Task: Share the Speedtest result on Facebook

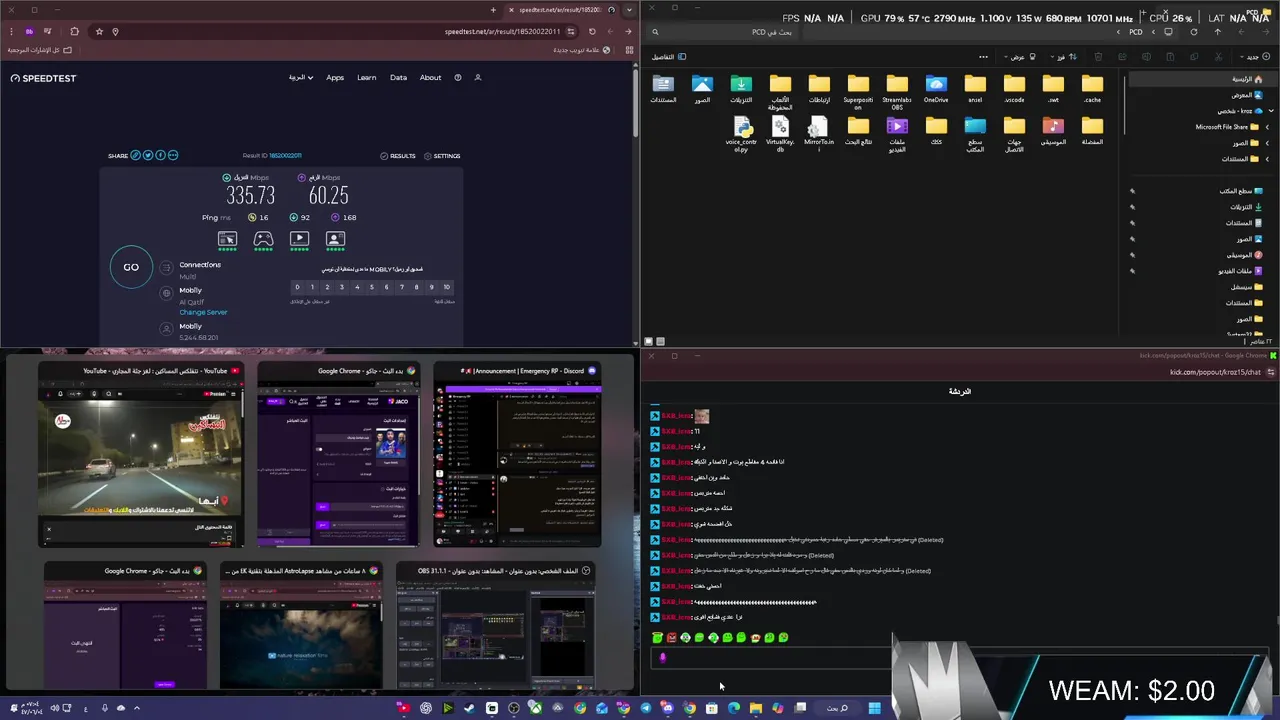Action: pyautogui.click(x=160, y=155)
